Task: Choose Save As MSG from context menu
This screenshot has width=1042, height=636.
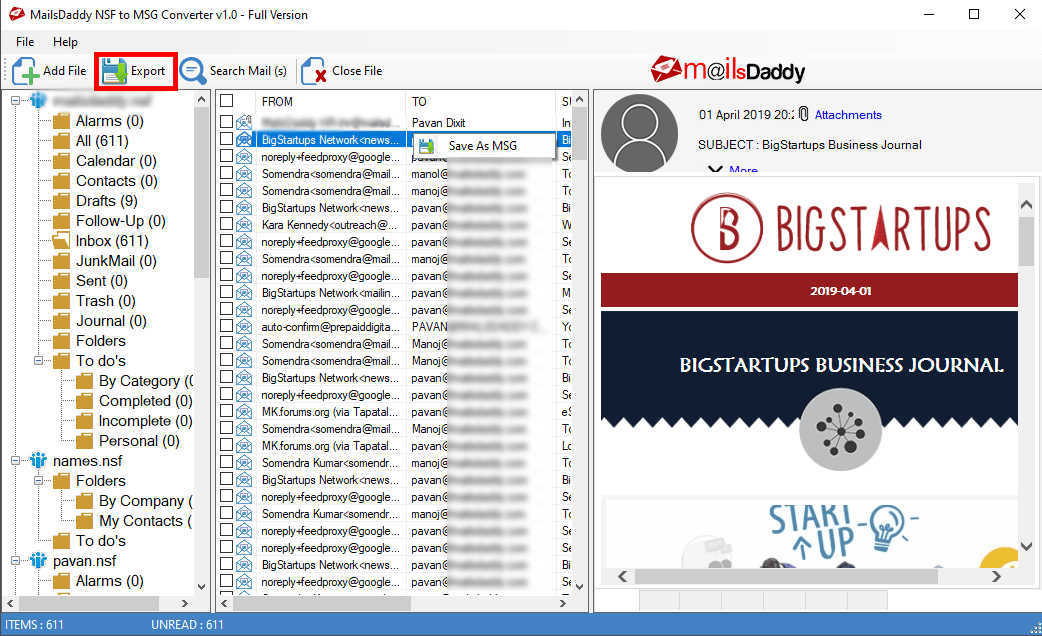Action: [484, 146]
